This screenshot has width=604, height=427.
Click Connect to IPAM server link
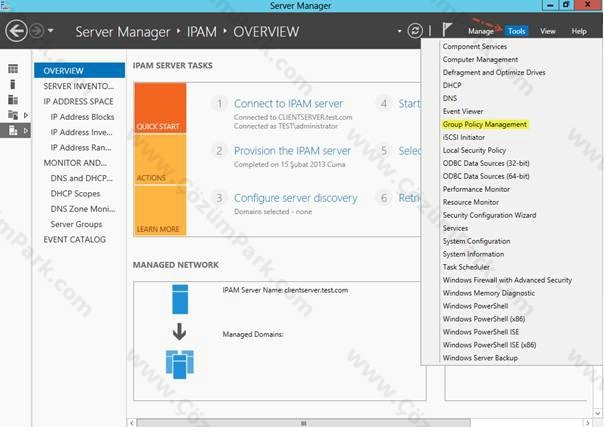point(288,104)
